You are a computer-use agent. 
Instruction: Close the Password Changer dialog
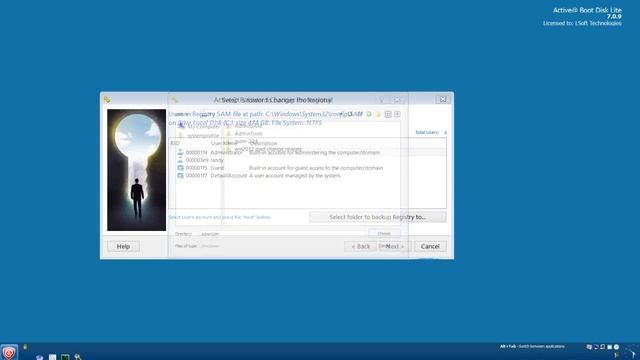(x=443, y=99)
